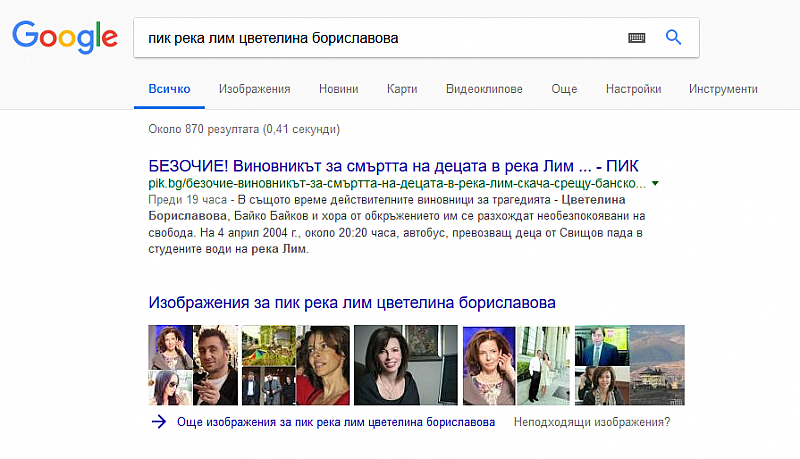Viewport: 800px width, 459px height.
Task: Select the Всичко tab
Action: click(x=169, y=89)
